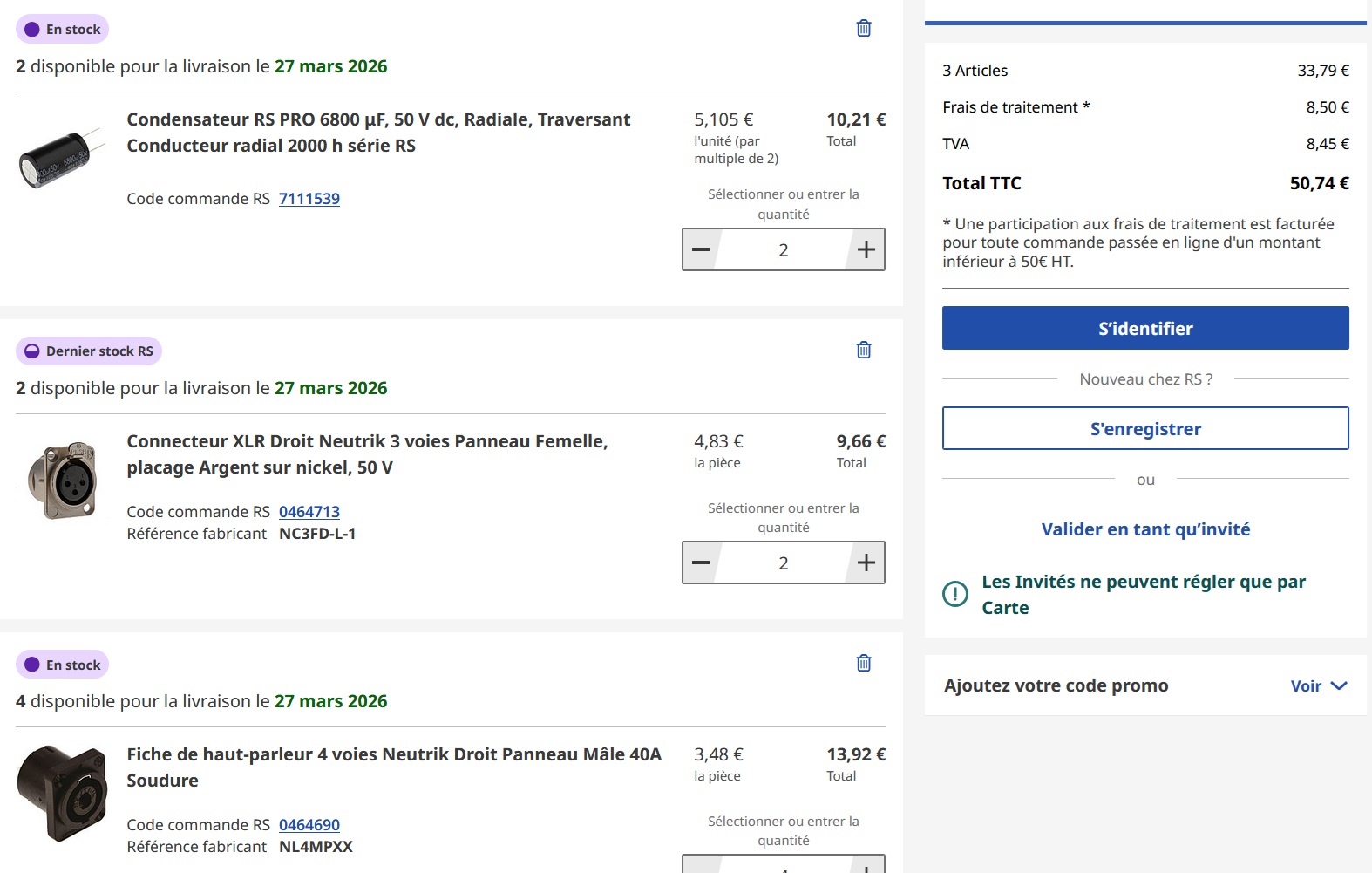
Task: Click the XLR connector product image
Action: tap(61, 480)
